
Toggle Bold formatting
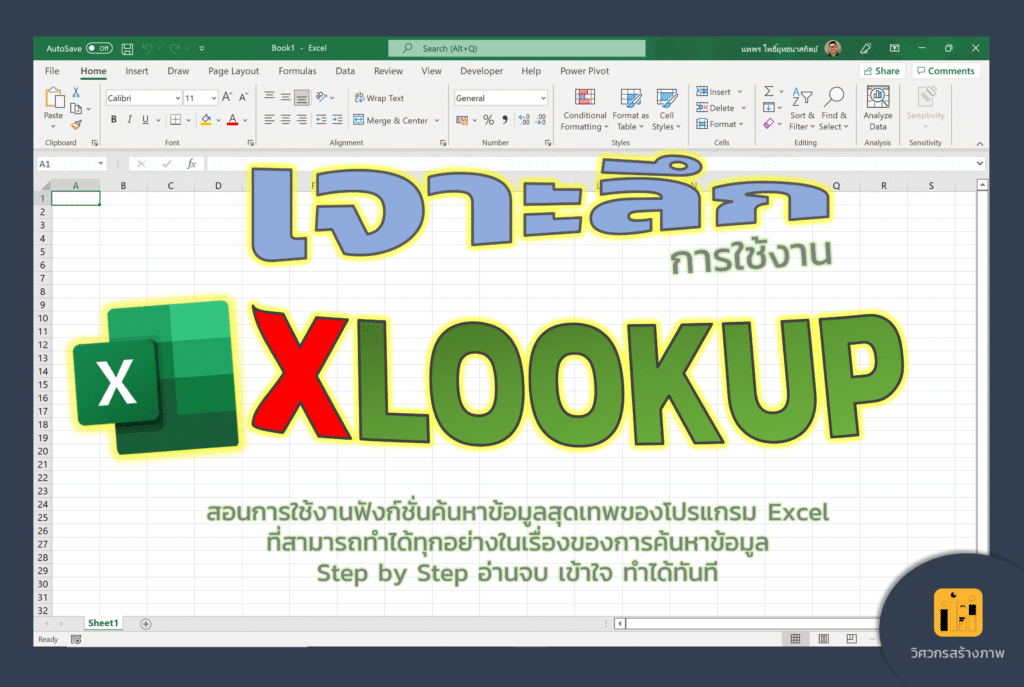tap(114, 120)
